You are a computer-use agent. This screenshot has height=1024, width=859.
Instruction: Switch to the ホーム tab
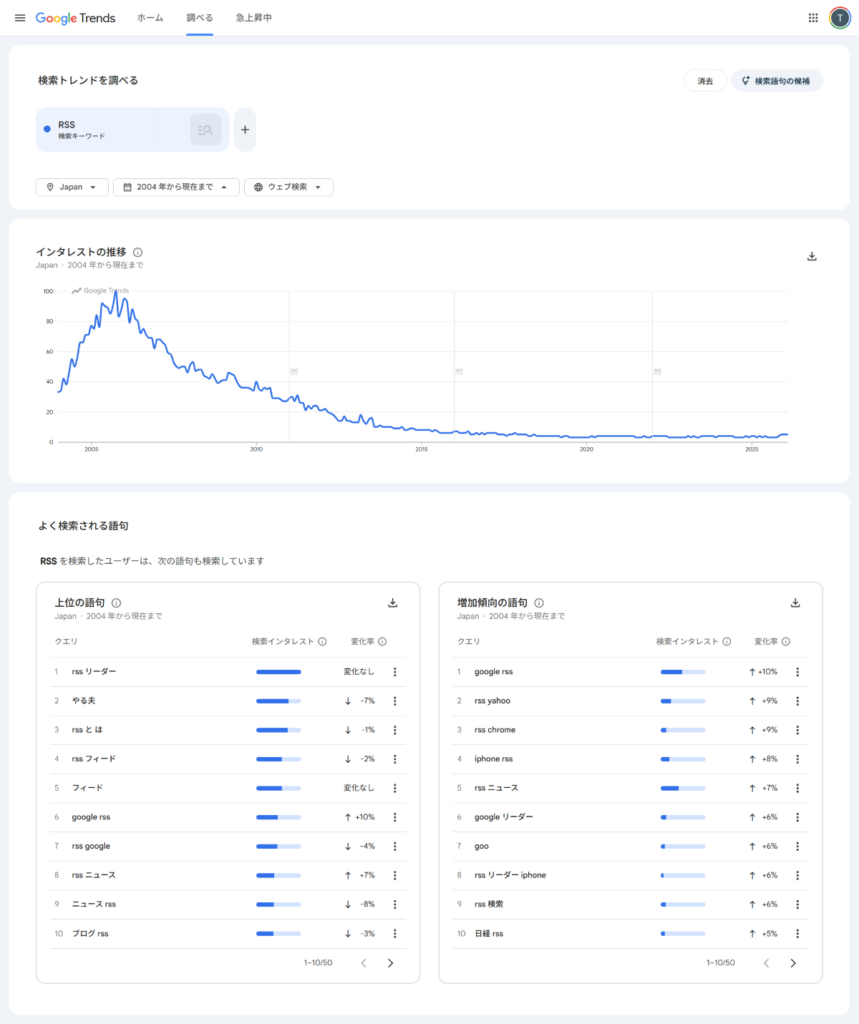[x=150, y=18]
